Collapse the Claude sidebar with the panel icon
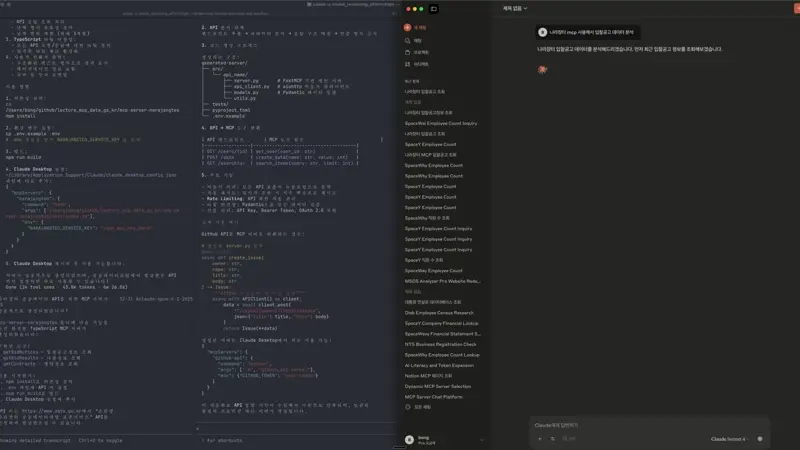 [x=434, y=9]
